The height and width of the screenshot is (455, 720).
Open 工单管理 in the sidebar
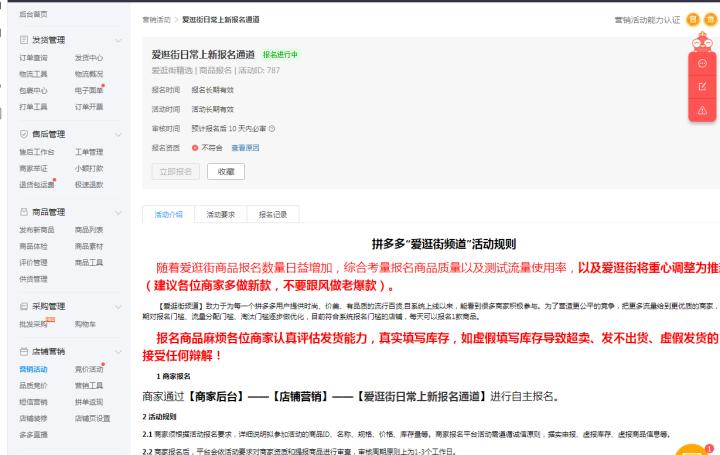point(89,152)
